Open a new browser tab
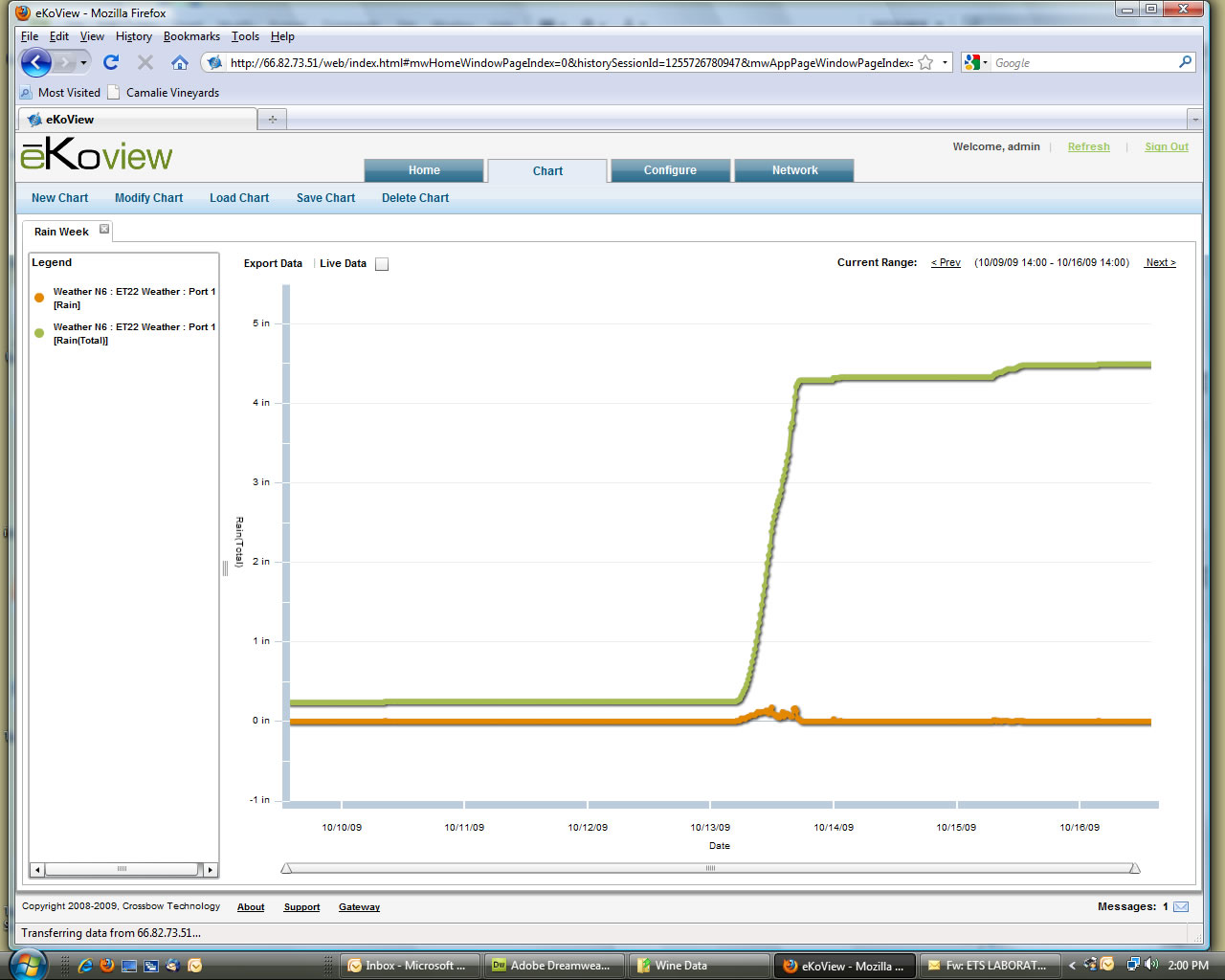The image size is (1225, 980). click(273, 120)
